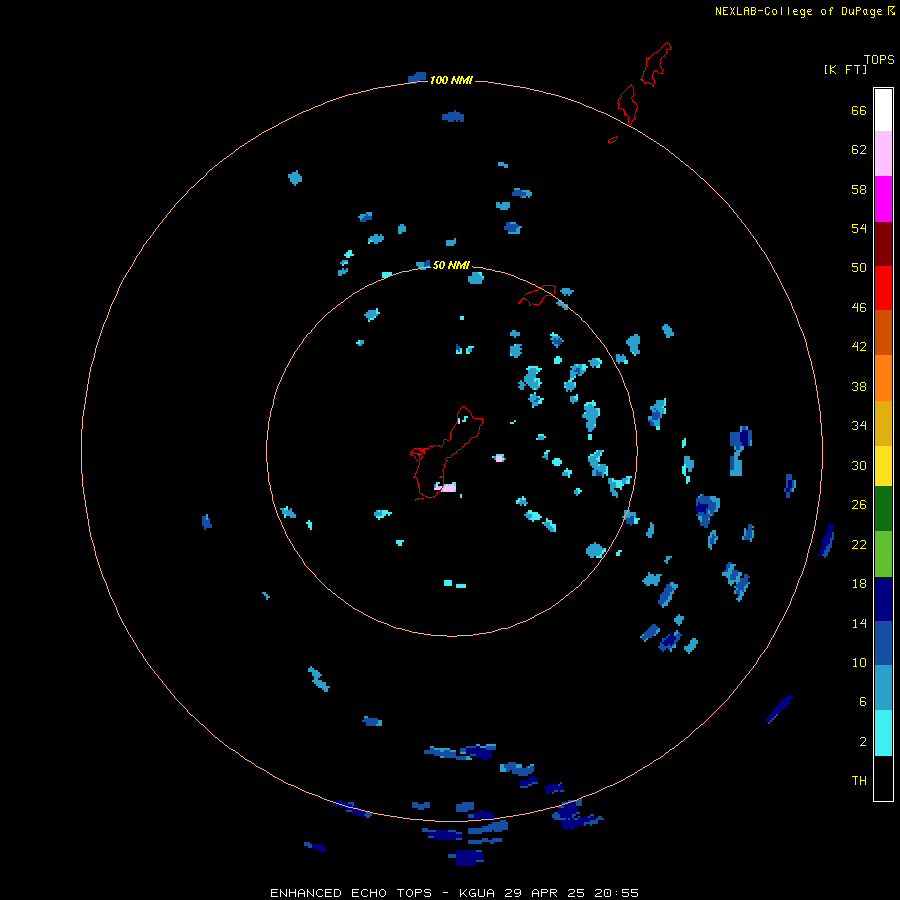Click the red island outline on the 50 NMI ring

click(537, 295)
